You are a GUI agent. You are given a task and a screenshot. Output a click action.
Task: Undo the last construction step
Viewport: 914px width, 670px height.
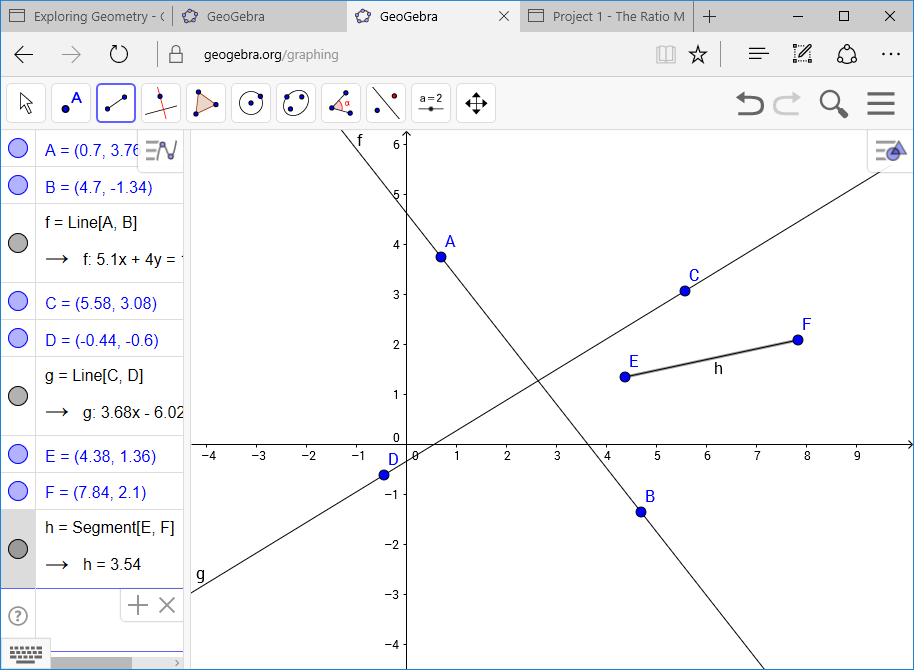[x=750, y=103]
